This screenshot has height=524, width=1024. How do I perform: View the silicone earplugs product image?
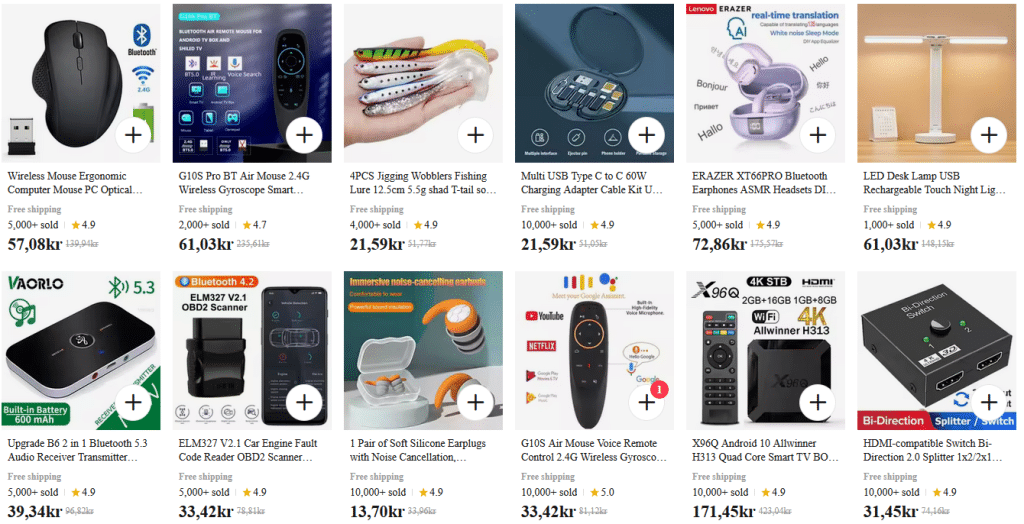coord(423,350)
